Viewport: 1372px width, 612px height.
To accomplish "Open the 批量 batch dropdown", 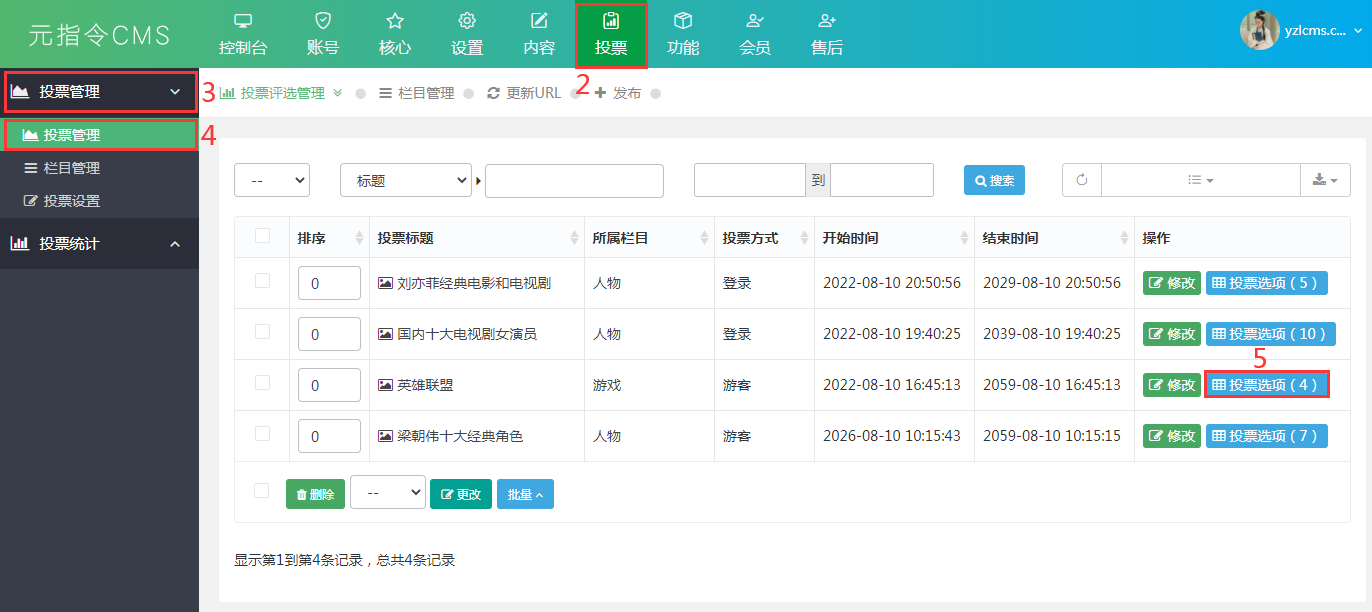I will point(525,494).
